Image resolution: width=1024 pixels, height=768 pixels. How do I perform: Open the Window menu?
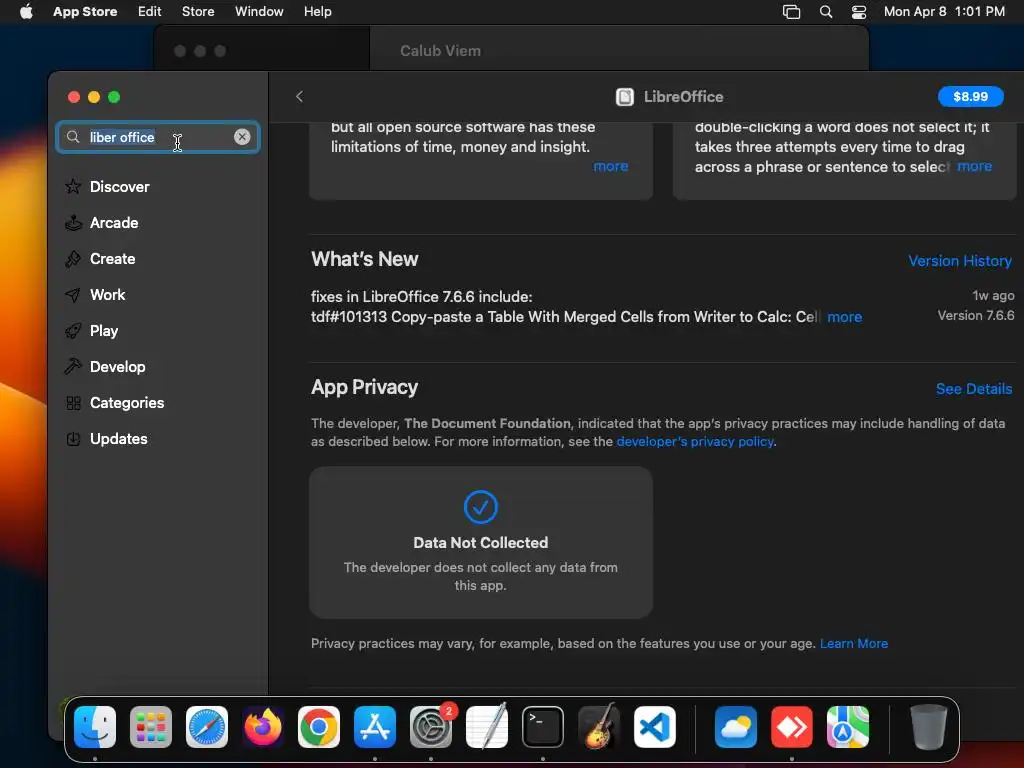[259, 11]
